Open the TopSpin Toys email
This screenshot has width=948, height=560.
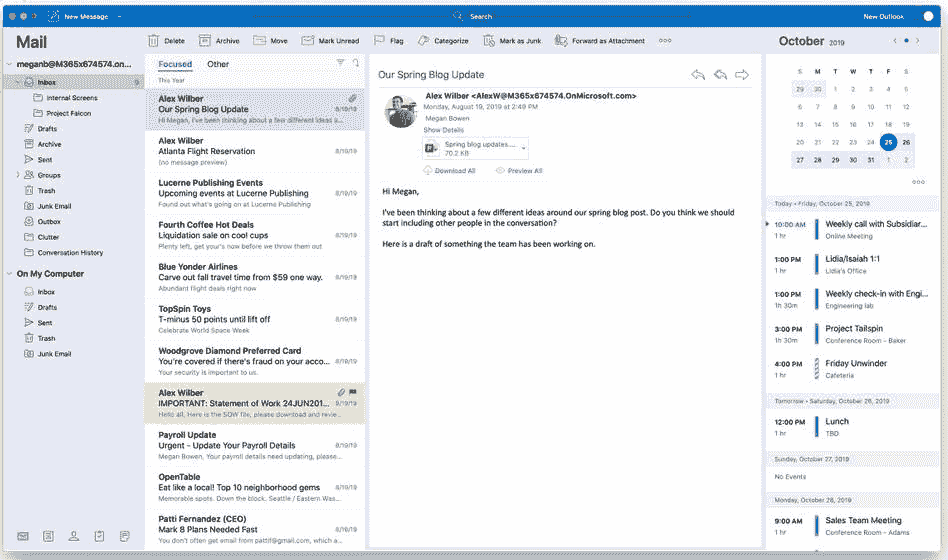point(255,319)
